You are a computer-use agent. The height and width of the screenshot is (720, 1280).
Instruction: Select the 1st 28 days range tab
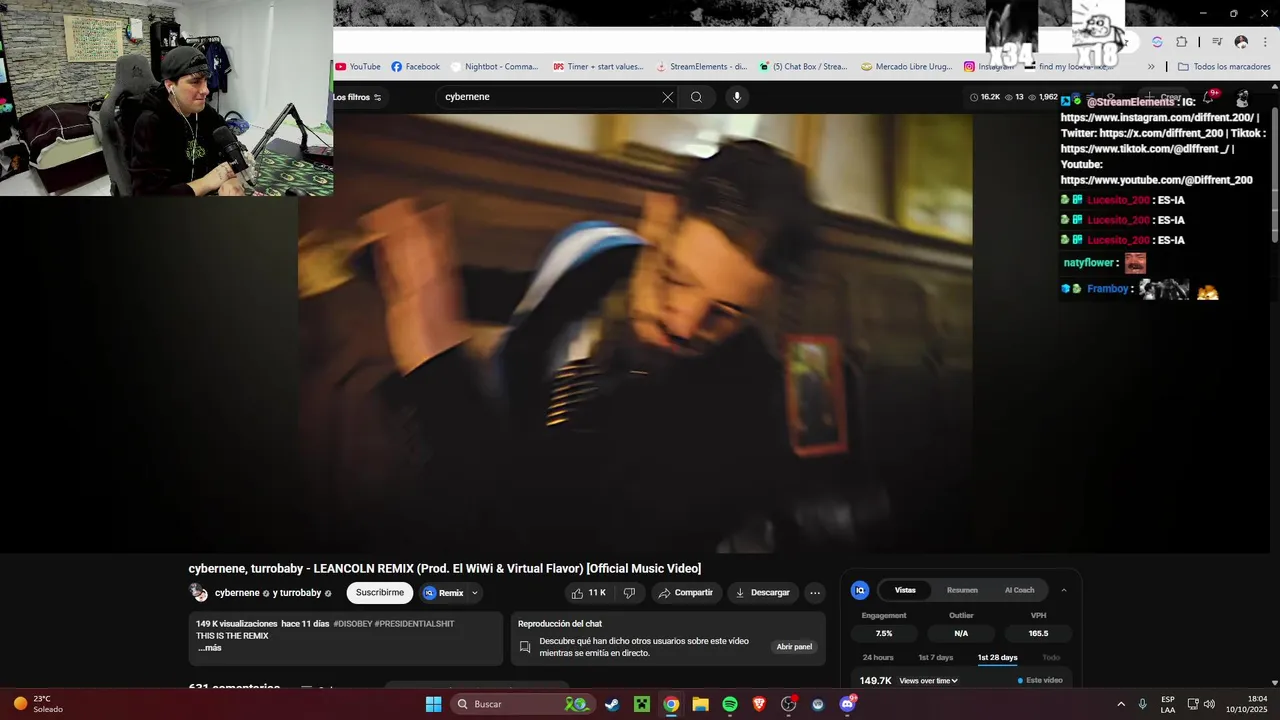point(997,658)
